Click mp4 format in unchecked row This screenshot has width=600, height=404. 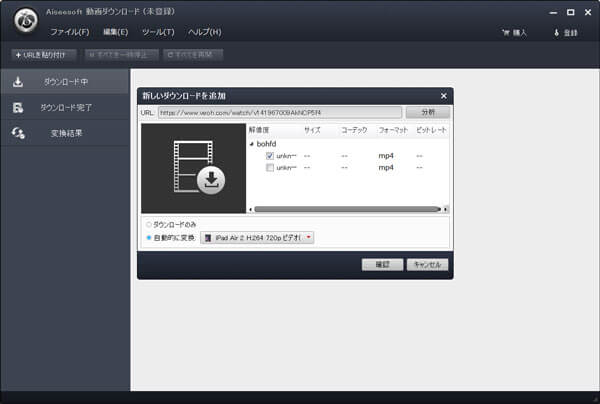tap(386, 168)
